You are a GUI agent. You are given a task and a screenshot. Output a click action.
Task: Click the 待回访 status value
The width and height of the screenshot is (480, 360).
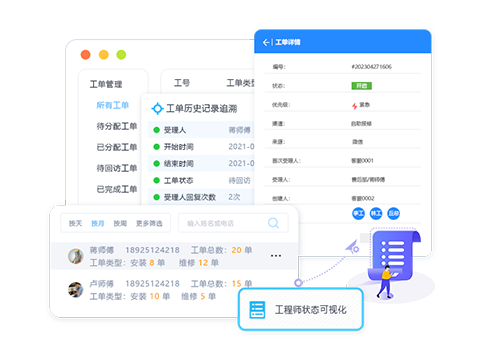coord(239,180)
